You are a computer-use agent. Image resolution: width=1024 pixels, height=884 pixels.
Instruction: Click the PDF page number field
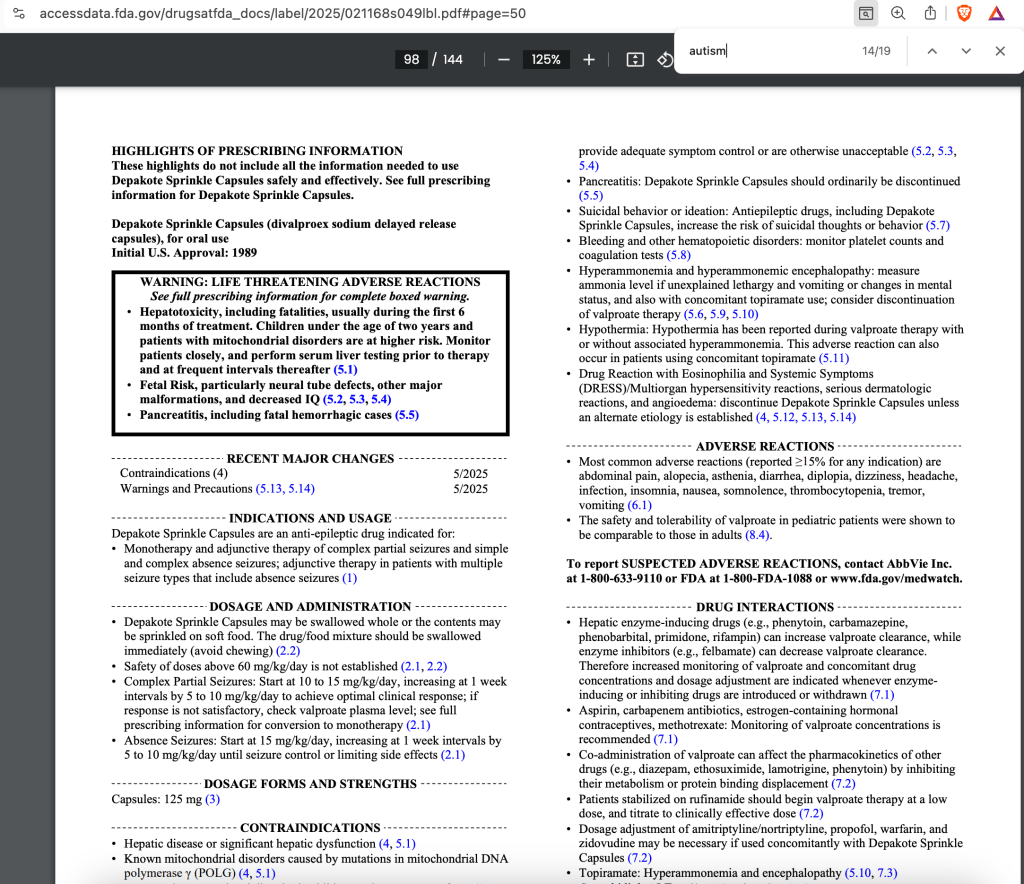(x=411, y=59)
